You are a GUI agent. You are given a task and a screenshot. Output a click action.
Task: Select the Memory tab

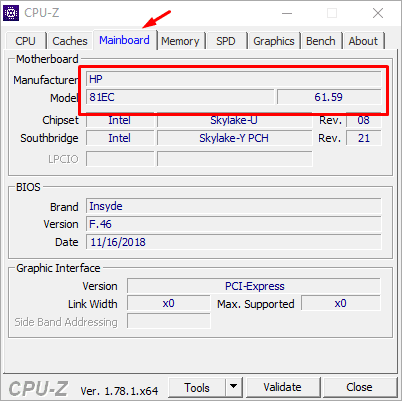(x=180, y=41)
